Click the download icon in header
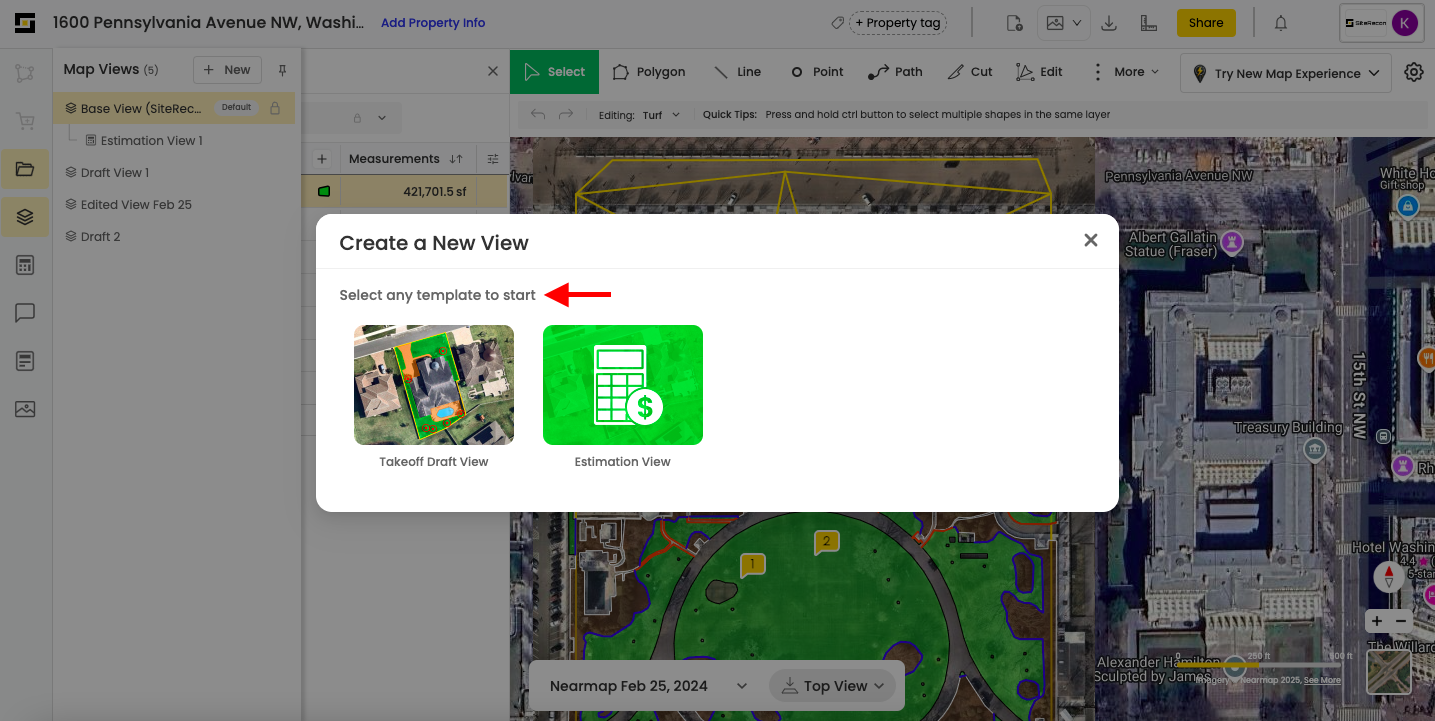This screenshot has width=1435, height=721. point(1108,23)
